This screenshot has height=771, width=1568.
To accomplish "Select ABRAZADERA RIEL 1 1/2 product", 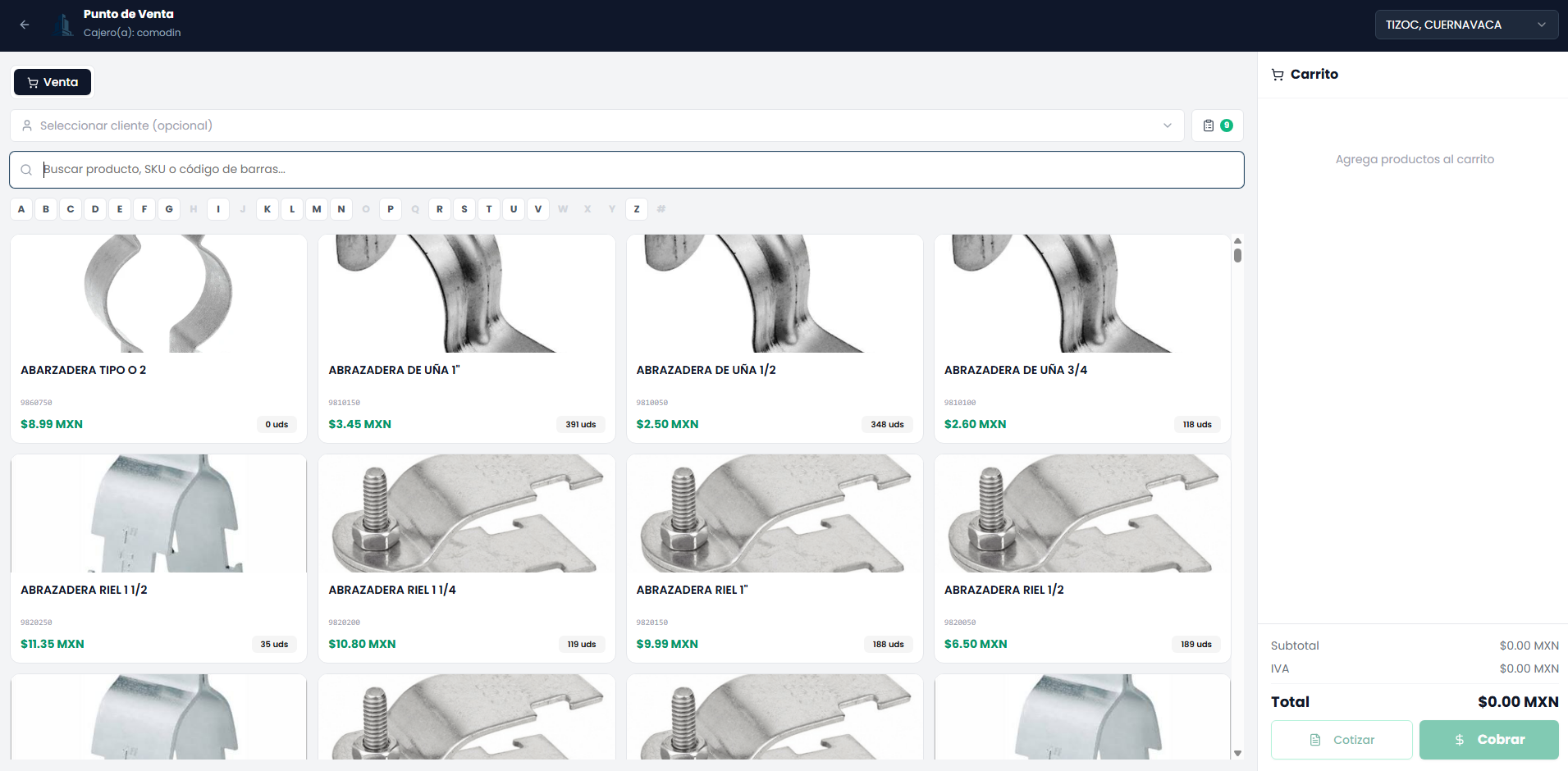I will (x=158, y=559).
